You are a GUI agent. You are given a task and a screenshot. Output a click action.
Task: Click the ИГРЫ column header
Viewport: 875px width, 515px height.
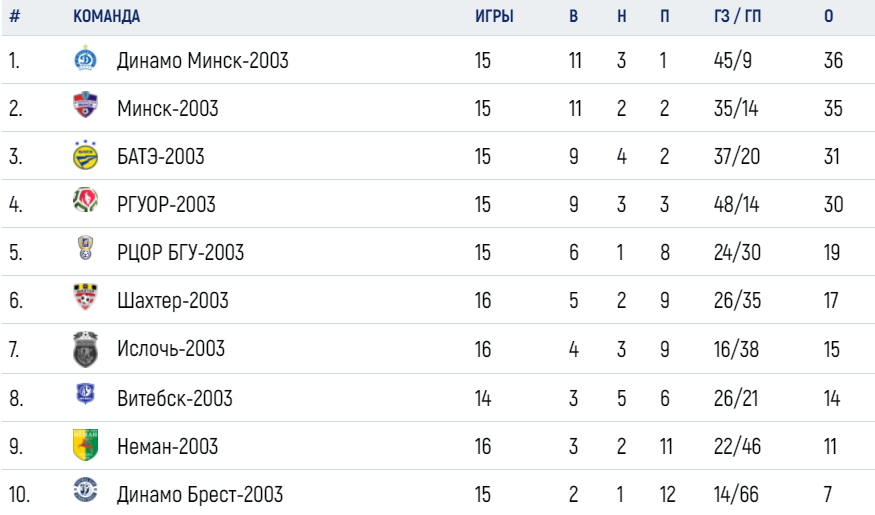click(x=494, y=16)
